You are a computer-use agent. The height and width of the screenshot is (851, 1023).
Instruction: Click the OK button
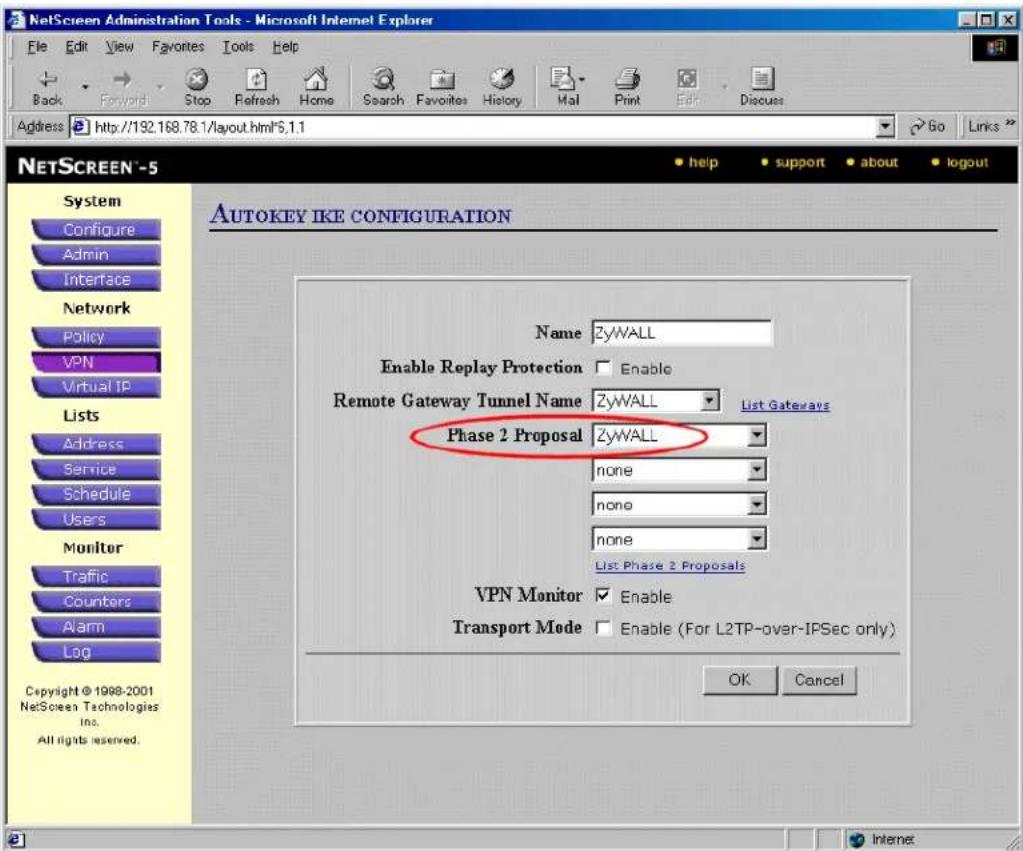[x=739, y=680]
